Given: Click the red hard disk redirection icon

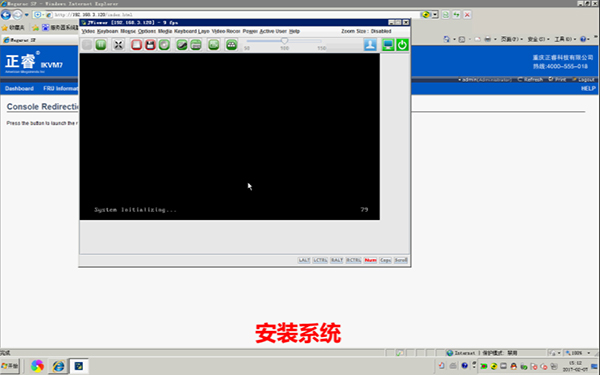Looking at the screenshot, I should pyautogui.click(x=136, y=45).
